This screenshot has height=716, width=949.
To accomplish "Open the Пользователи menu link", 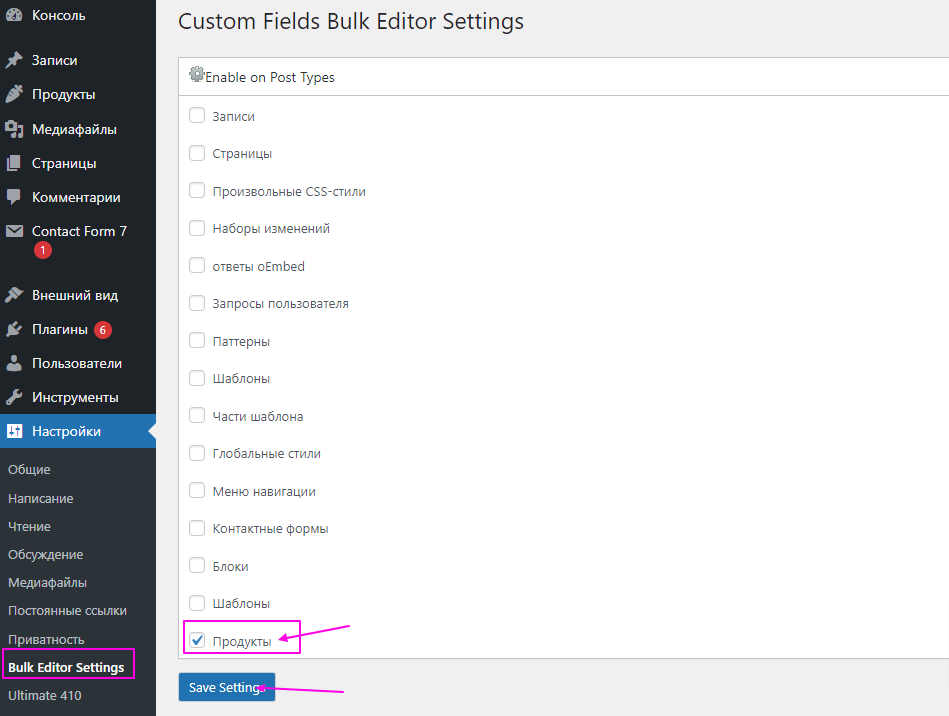I will tap(77, 363).
